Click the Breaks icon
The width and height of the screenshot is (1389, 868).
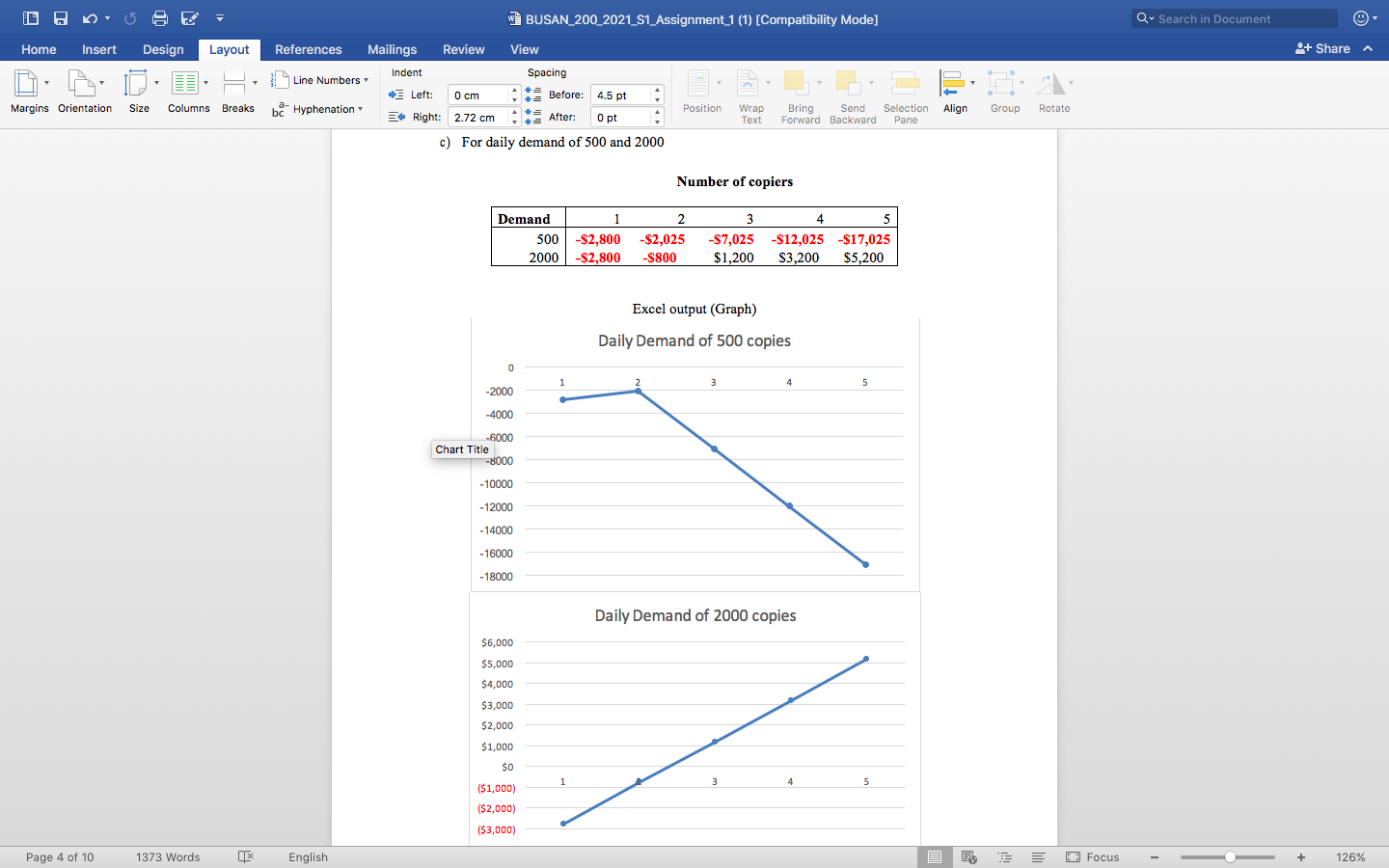234,84
